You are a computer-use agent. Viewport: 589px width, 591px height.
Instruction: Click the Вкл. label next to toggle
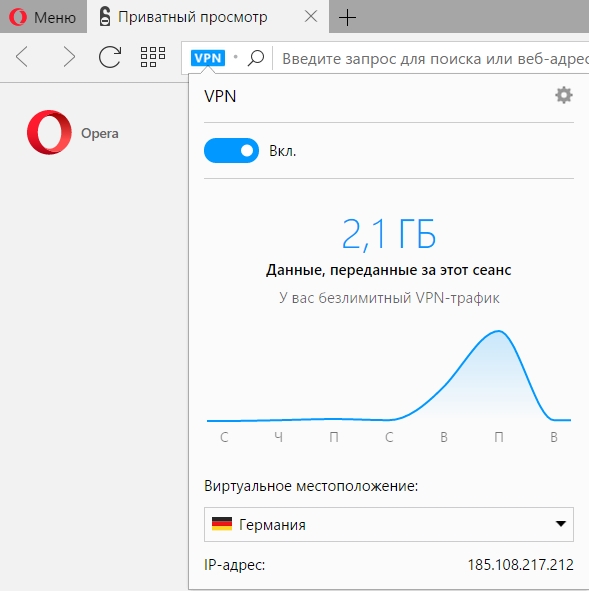pyautogui.click(x=283, y=151)
